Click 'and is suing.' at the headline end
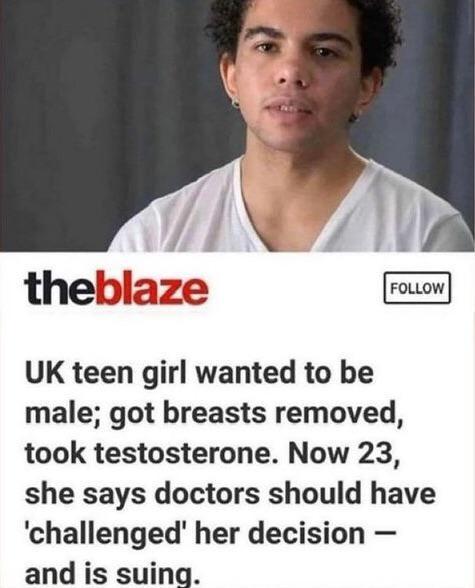475x588 pixels. [x=111, y=574]
